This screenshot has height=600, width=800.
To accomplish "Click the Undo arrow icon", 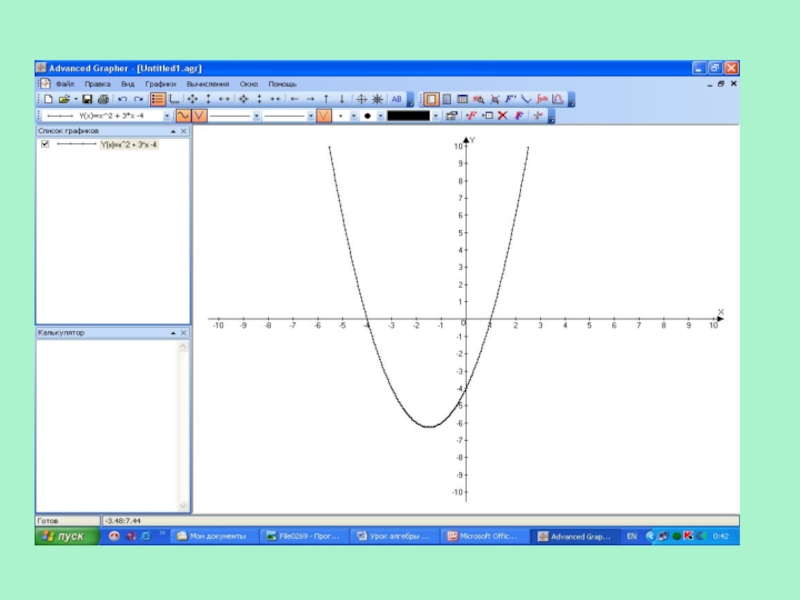I will coord(122,100).
